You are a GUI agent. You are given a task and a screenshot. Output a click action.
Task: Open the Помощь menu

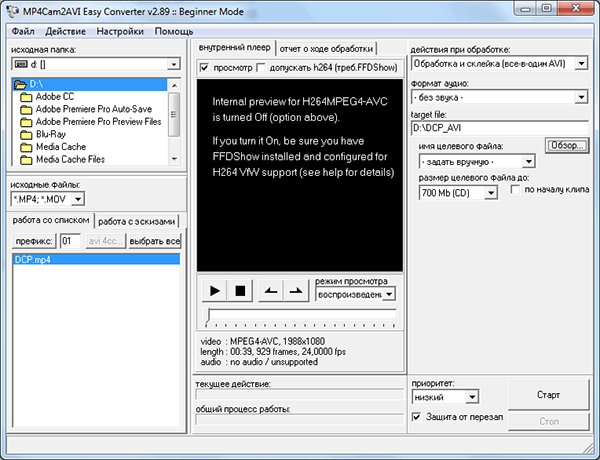point(174,31)
